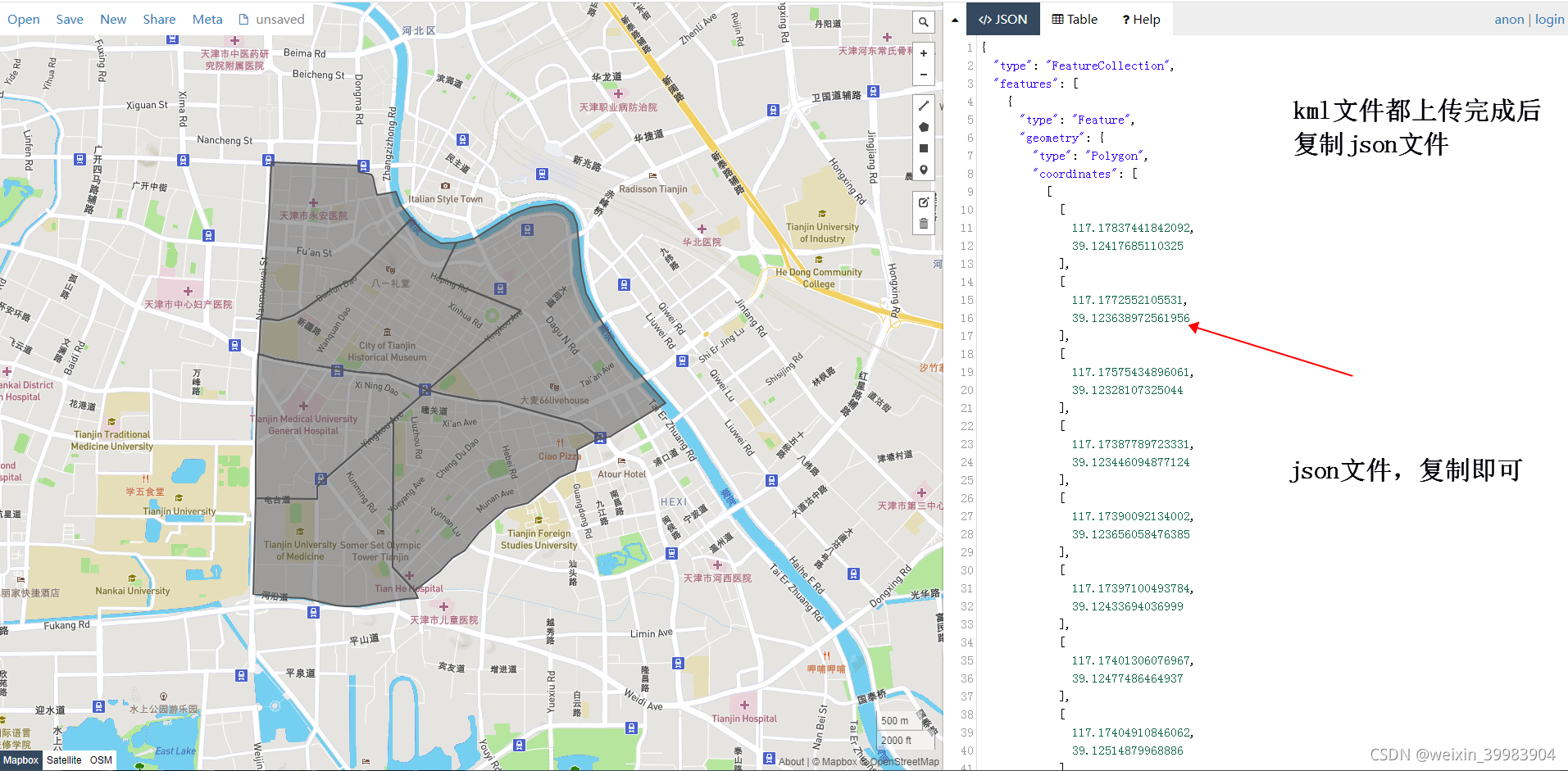Image resolution: width=1568 pixels, height=771 pixels.
Task: Switch to the Table tab
Action: (1075, 19)
